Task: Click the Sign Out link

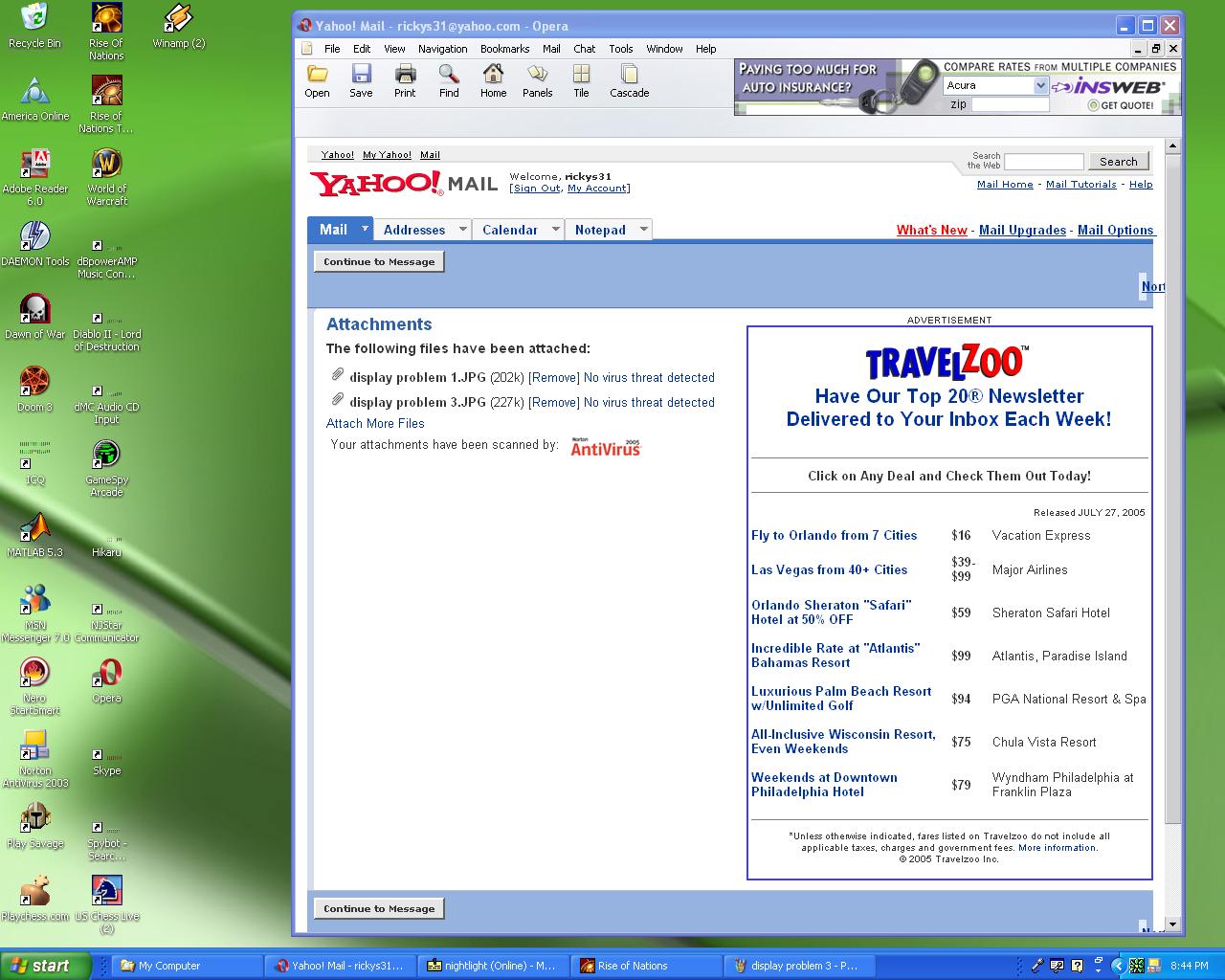Action: (x=536, y=189)
